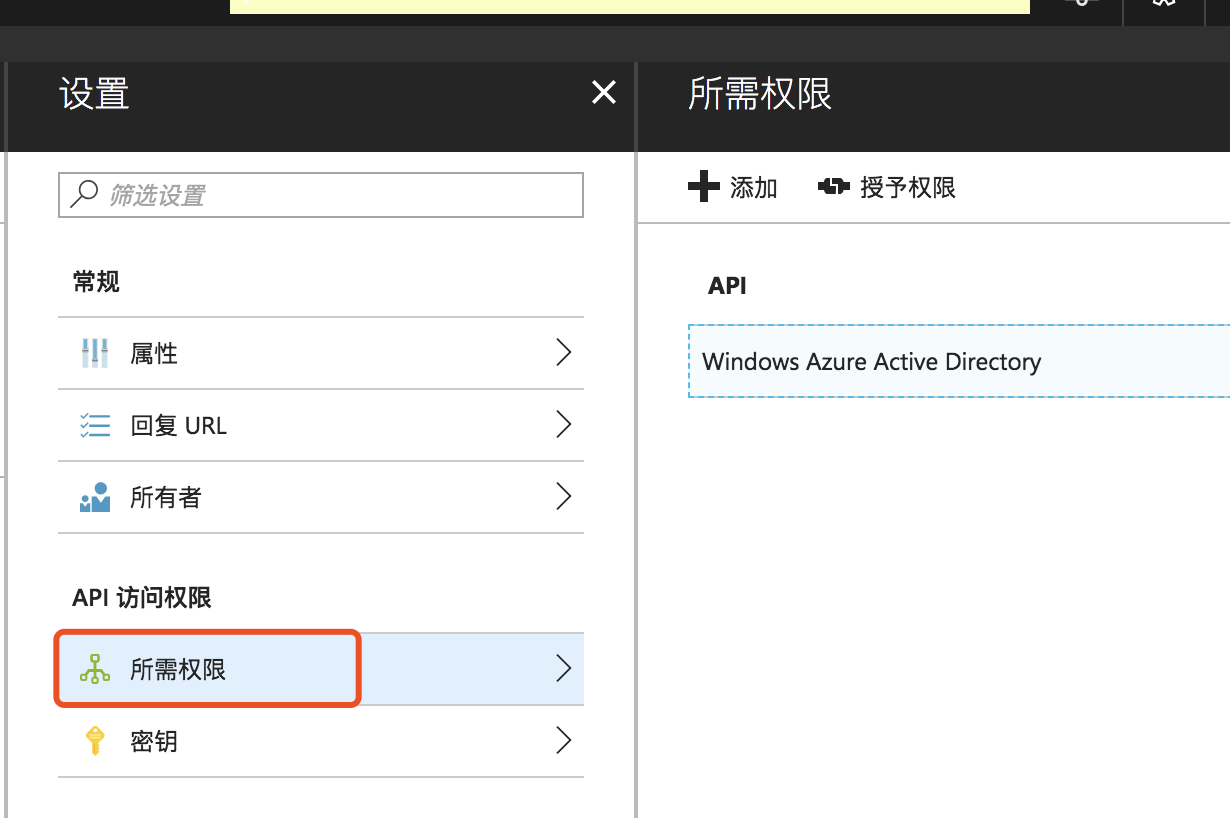This screenshot has height=818, width=1230.
Task: Open the 属性 settings
Action: [x=321, y=353]
